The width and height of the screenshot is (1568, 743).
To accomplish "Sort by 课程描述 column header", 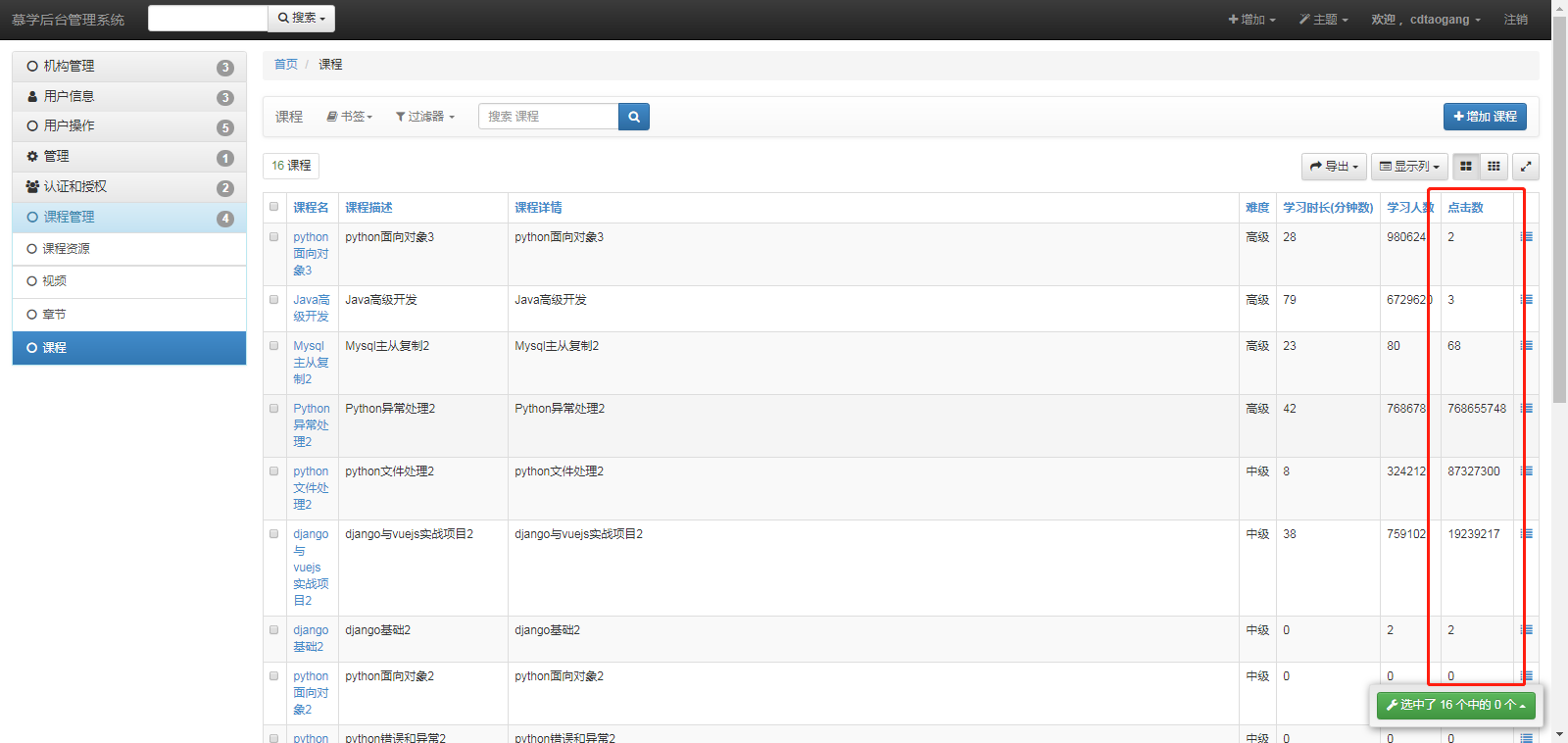I will (x=368, y=208).
